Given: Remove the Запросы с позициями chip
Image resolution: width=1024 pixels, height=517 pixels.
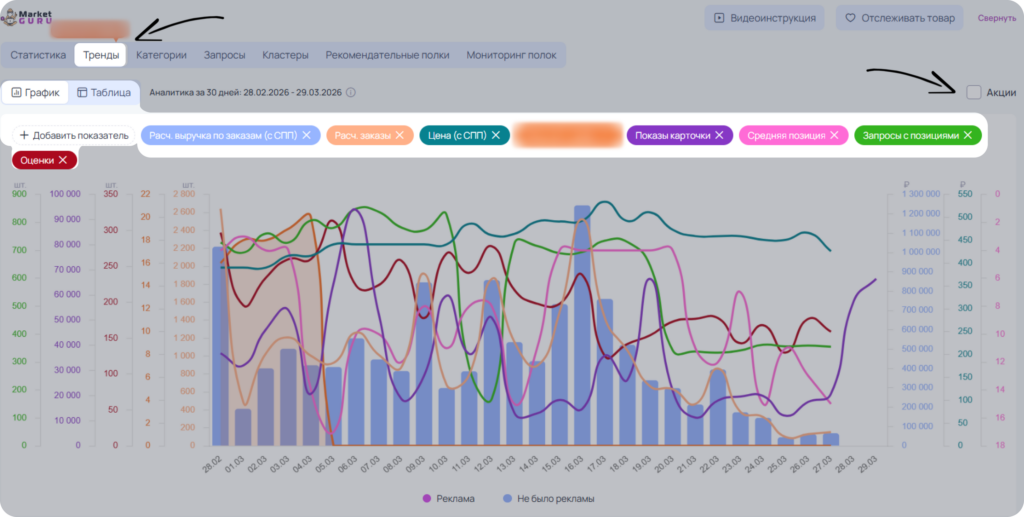Looking at the screenshot, I should (968, 135).
